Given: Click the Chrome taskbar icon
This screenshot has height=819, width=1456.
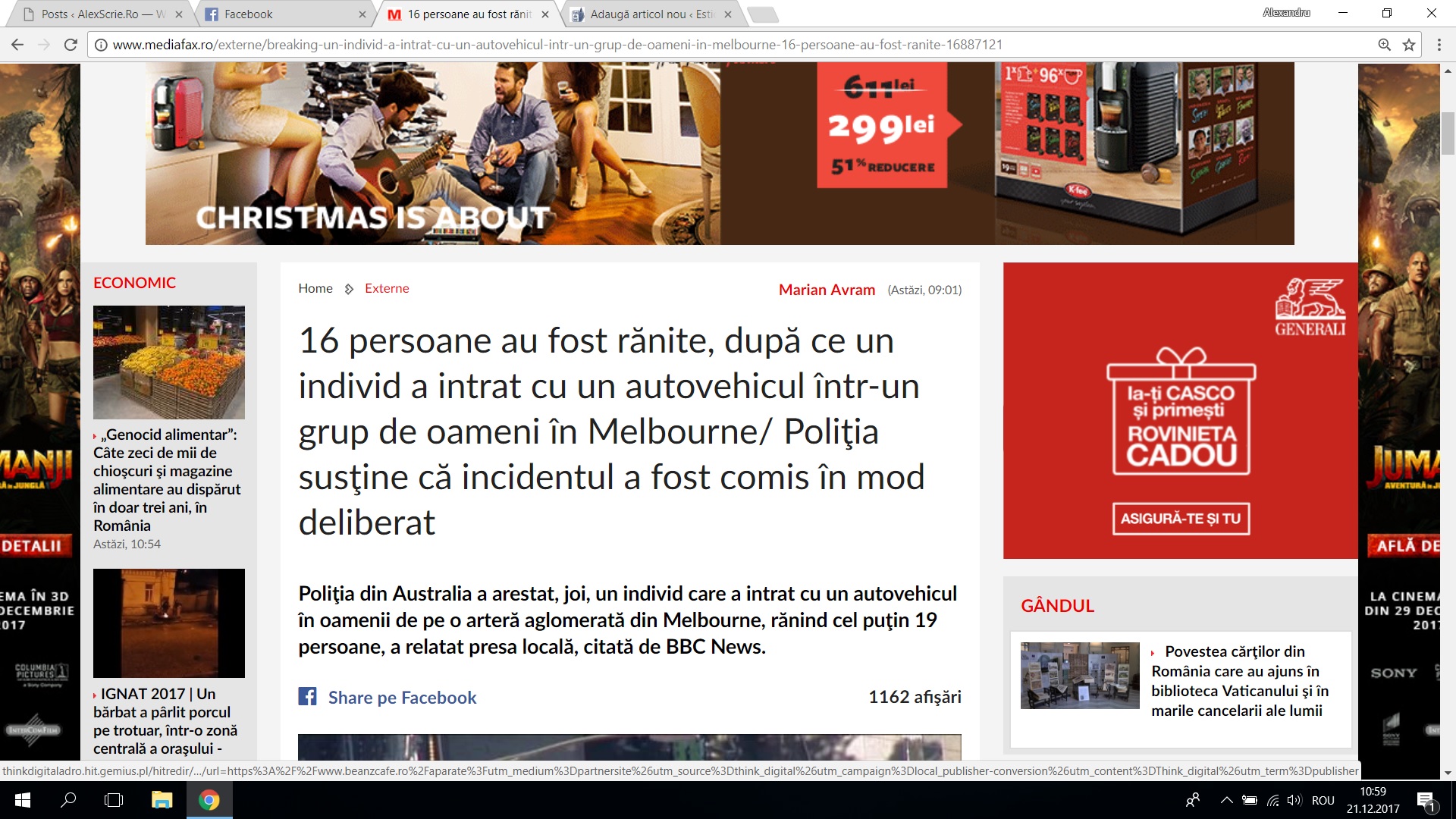Looking at the screenshot, I should [209, 800].
